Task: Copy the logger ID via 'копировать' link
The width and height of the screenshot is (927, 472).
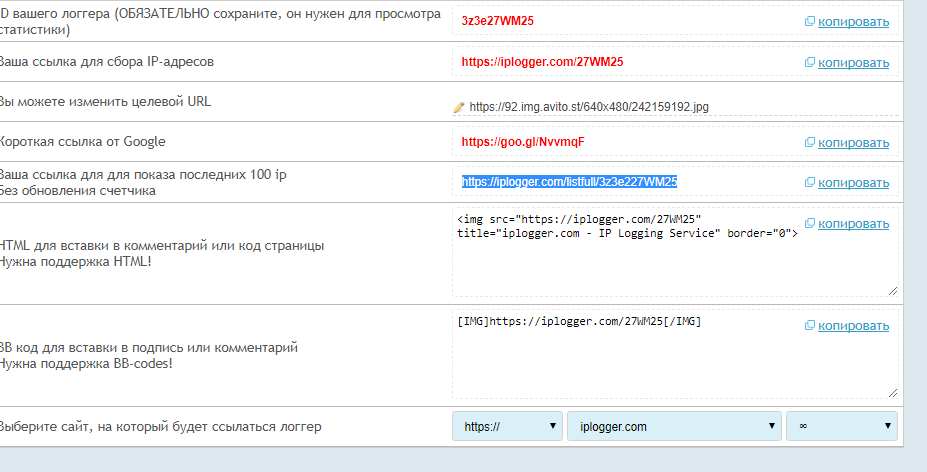Action: [x=853, y=22]
